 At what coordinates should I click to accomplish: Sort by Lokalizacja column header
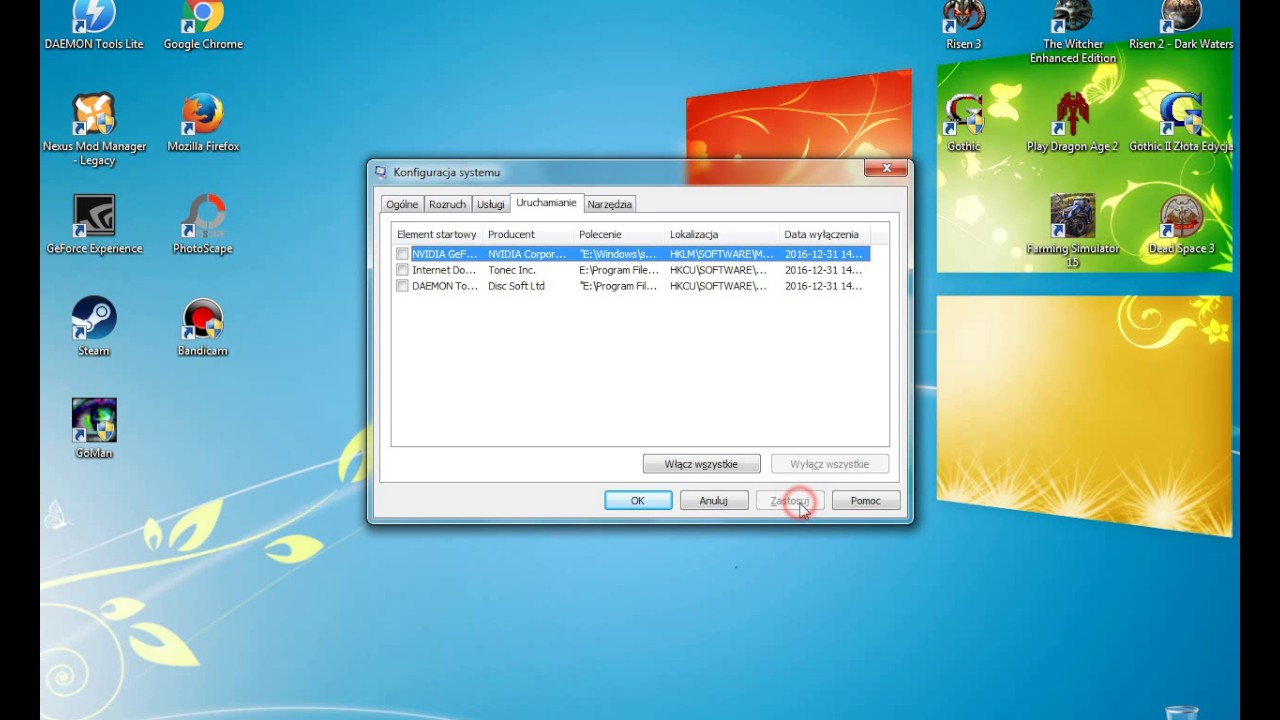[722, 234]
